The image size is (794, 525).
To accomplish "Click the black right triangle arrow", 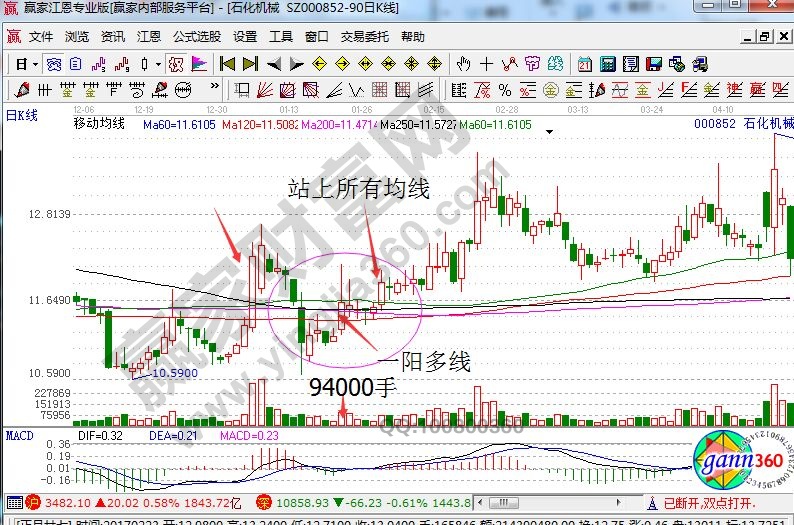I will click(x=297, y=64).
